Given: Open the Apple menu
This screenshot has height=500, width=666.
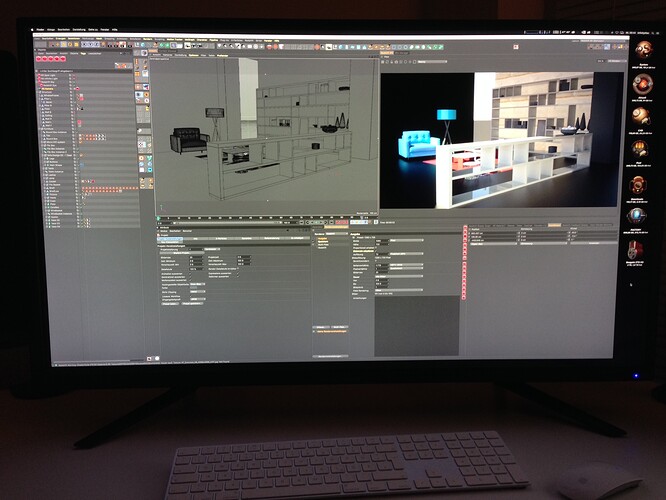Looking at the screenshot, I should point(32,30).
